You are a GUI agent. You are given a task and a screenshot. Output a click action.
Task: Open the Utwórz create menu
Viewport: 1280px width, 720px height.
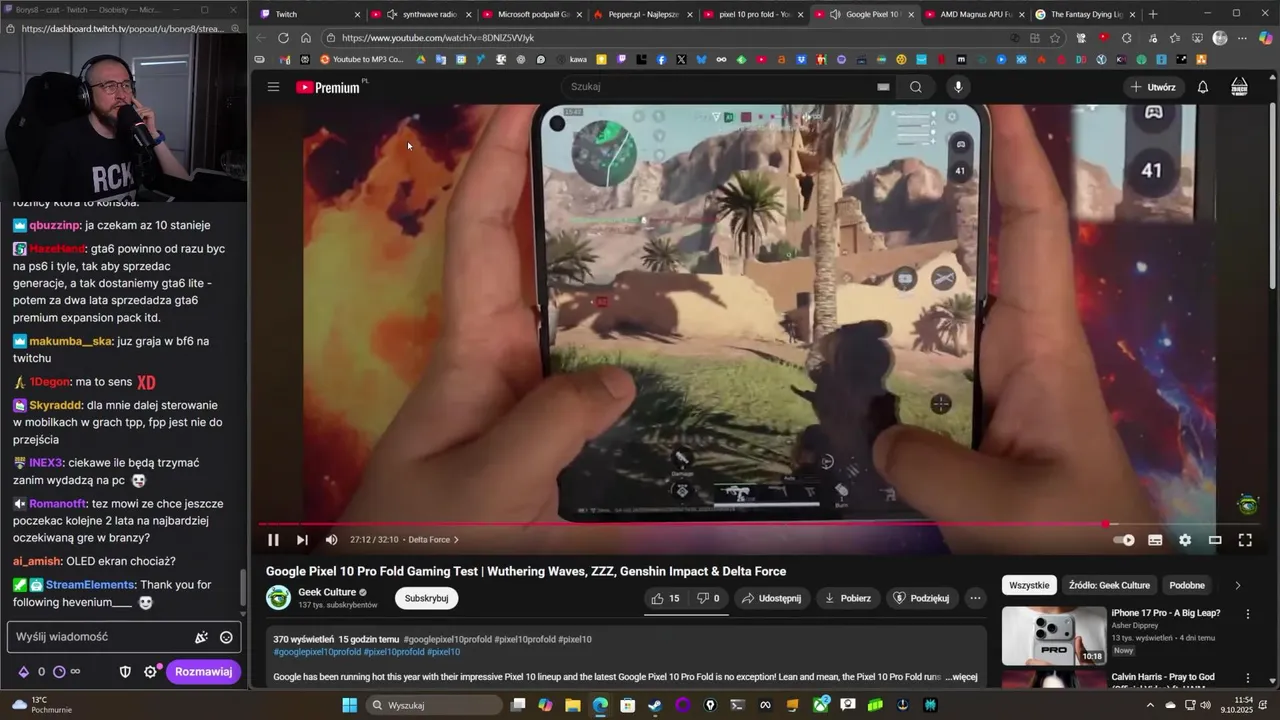tap(1153, 87)
